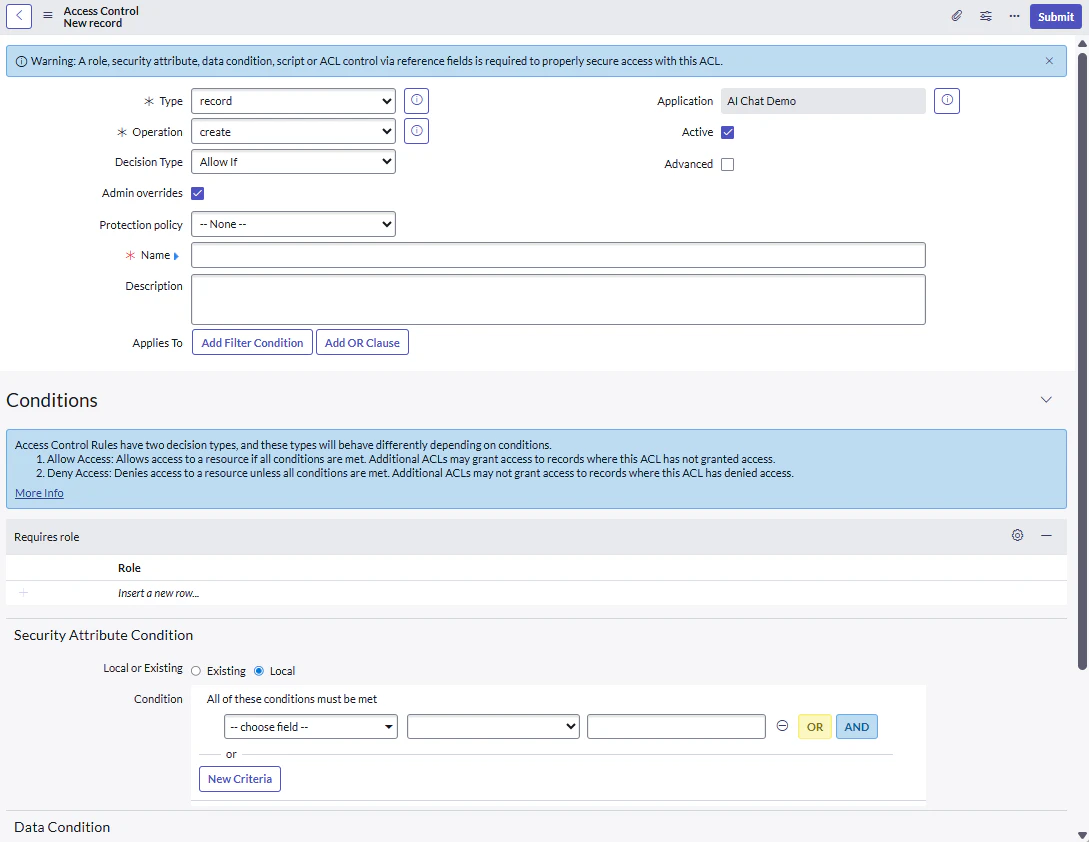Viewport: 1089px width, 842px height.
Task: Add an OR condition
Action: [815, 727]
